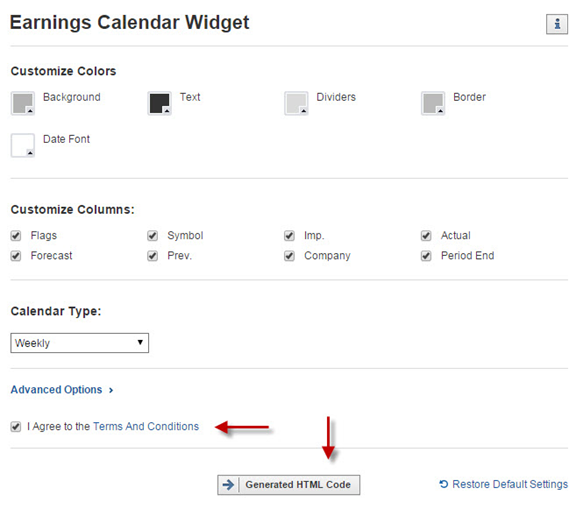Uncheck the Flags column checkbox
576x509 pixels.
[16, 235]
